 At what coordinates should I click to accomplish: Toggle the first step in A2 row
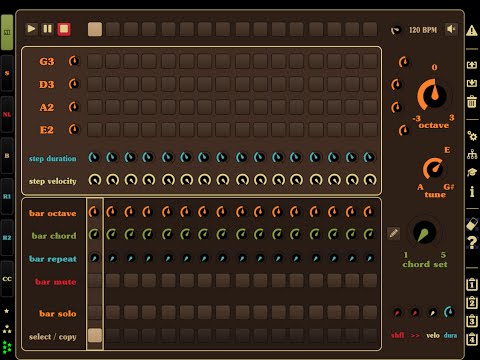click(x=95, y=107)
